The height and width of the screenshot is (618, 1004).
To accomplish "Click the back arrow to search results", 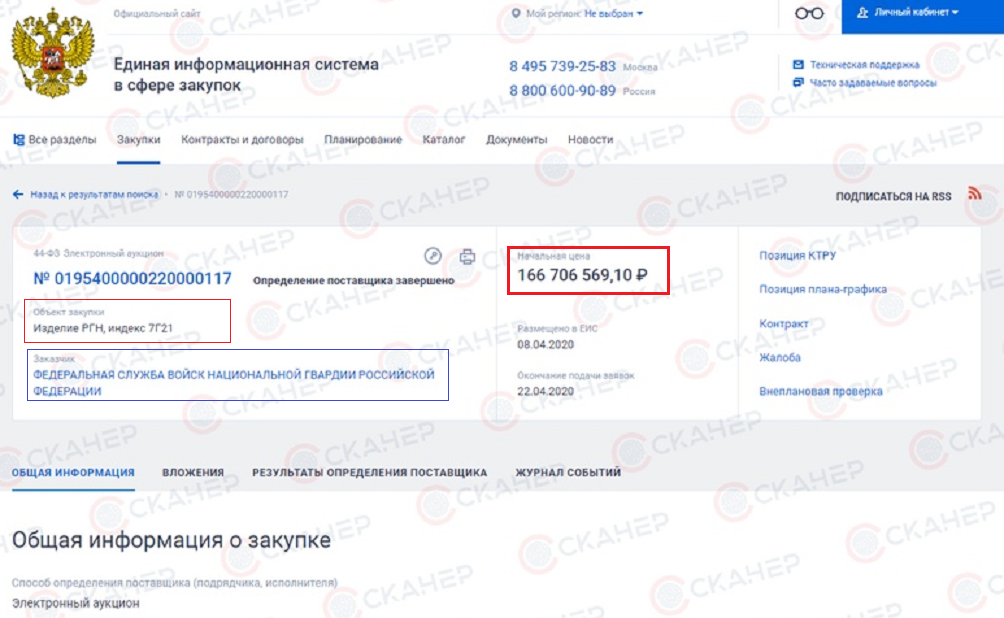I will click(18, 195).
